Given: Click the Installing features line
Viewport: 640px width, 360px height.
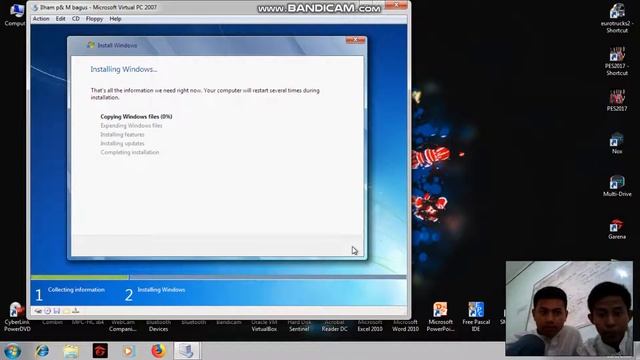Looking at the screenshot, I should coord(122,134).
